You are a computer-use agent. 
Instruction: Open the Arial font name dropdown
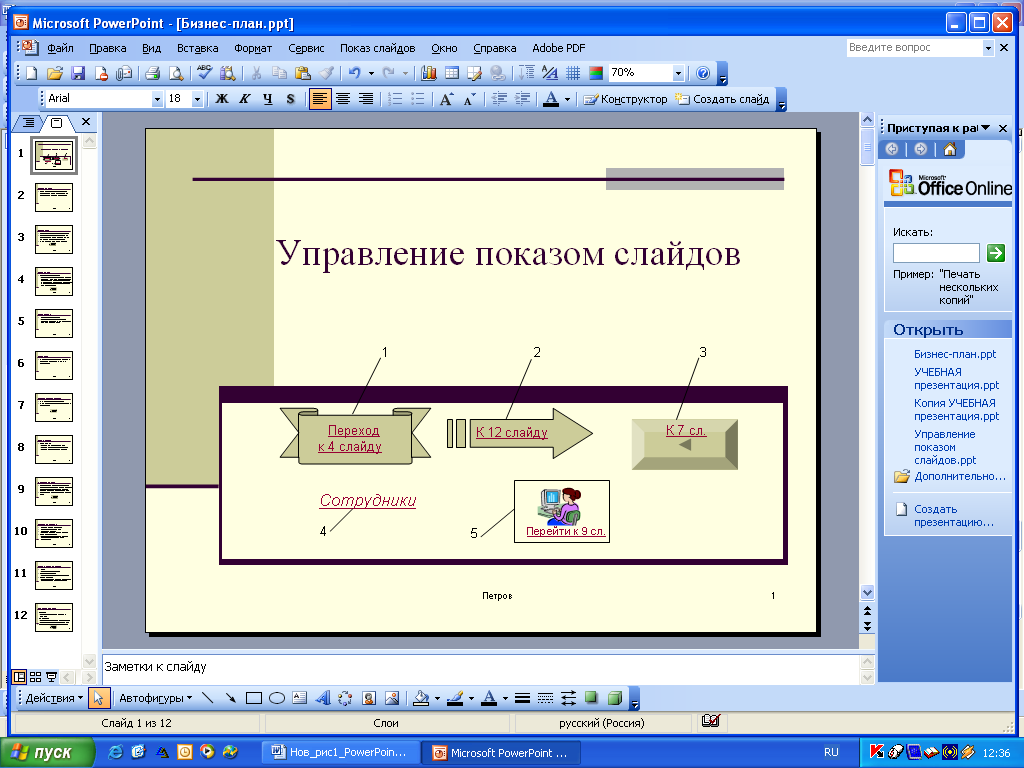tap(157, 99)
